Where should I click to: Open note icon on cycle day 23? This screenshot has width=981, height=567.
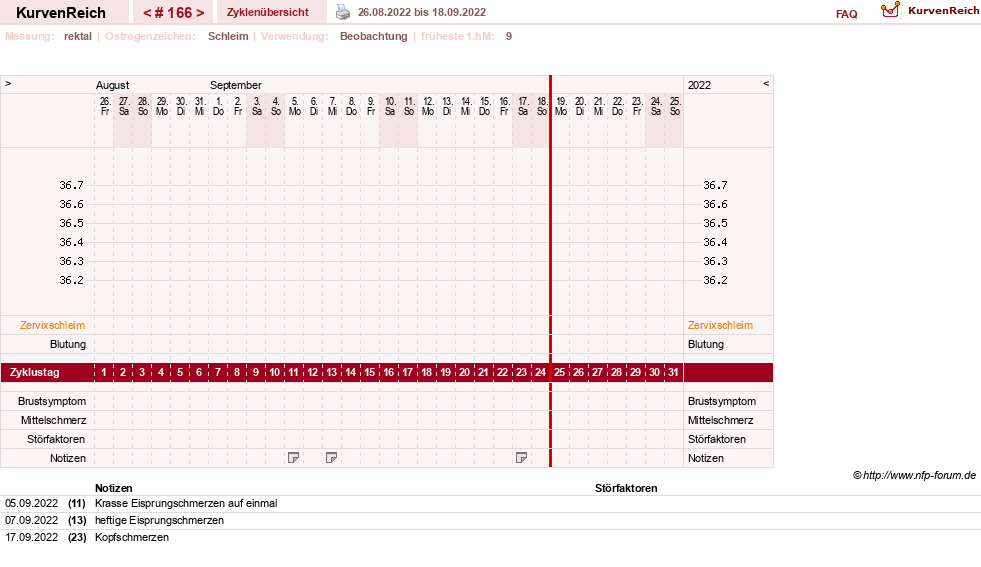(x=521, y=458)
